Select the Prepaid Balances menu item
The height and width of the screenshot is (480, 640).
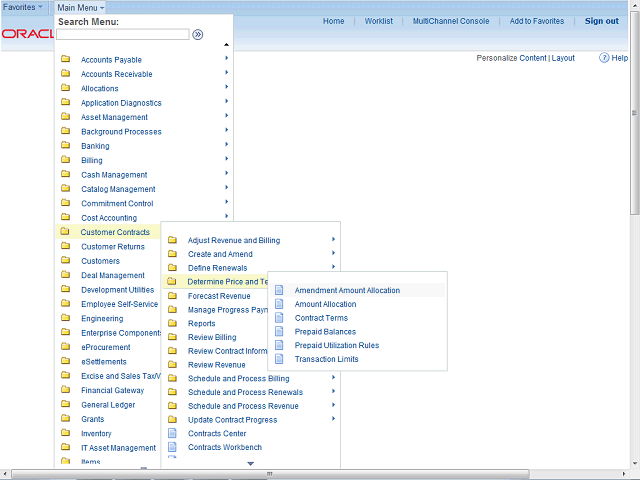325,332
